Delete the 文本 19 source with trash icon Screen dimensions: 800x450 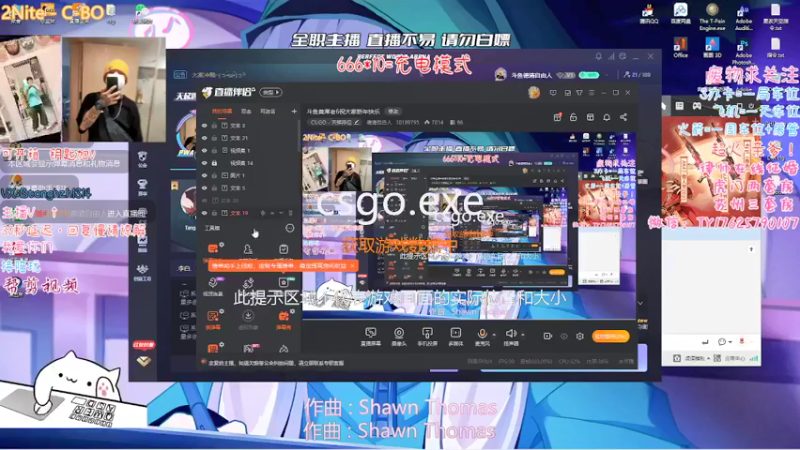(290, 213)
